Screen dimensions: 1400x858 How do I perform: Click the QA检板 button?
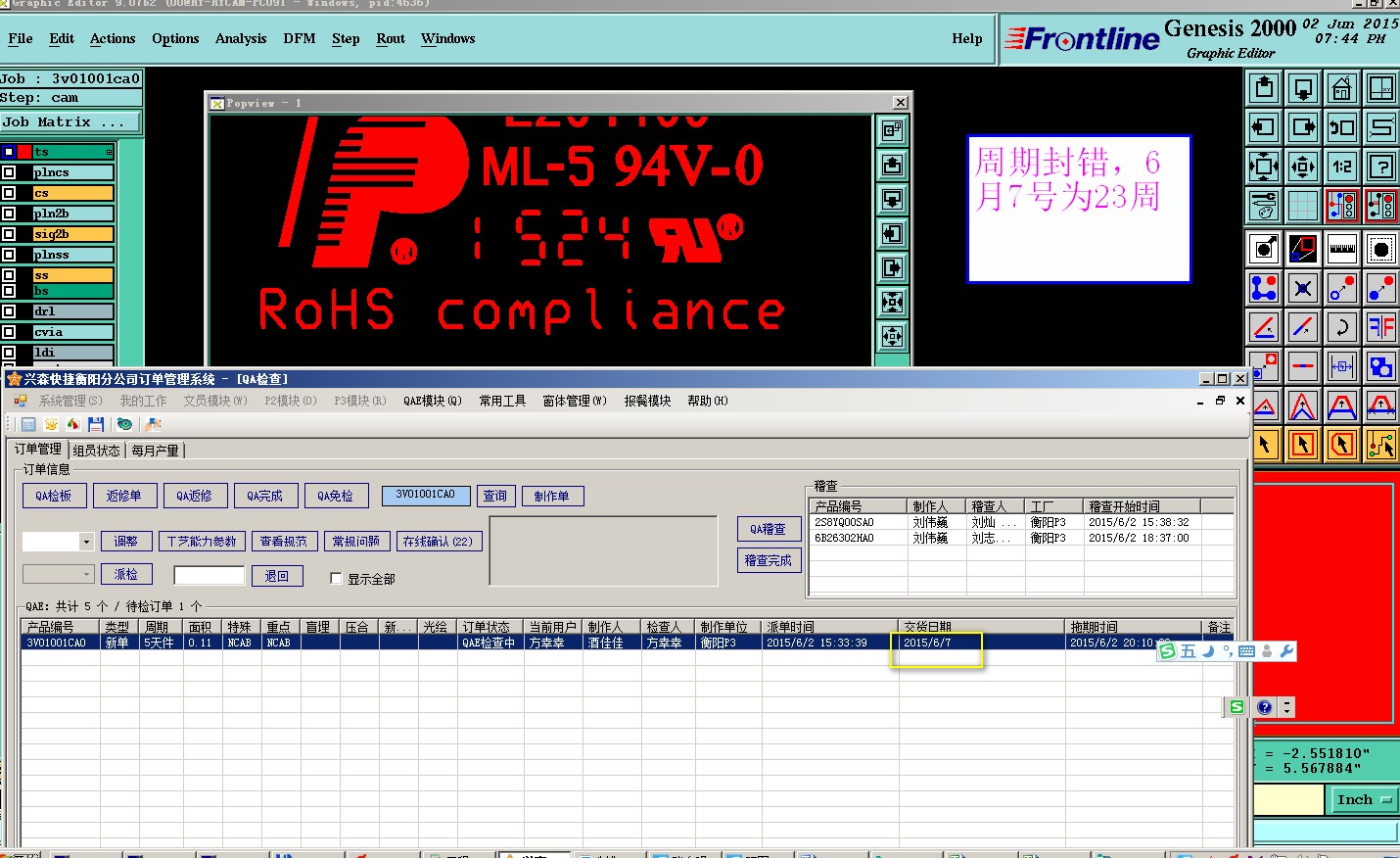click(x=54, y=496)
